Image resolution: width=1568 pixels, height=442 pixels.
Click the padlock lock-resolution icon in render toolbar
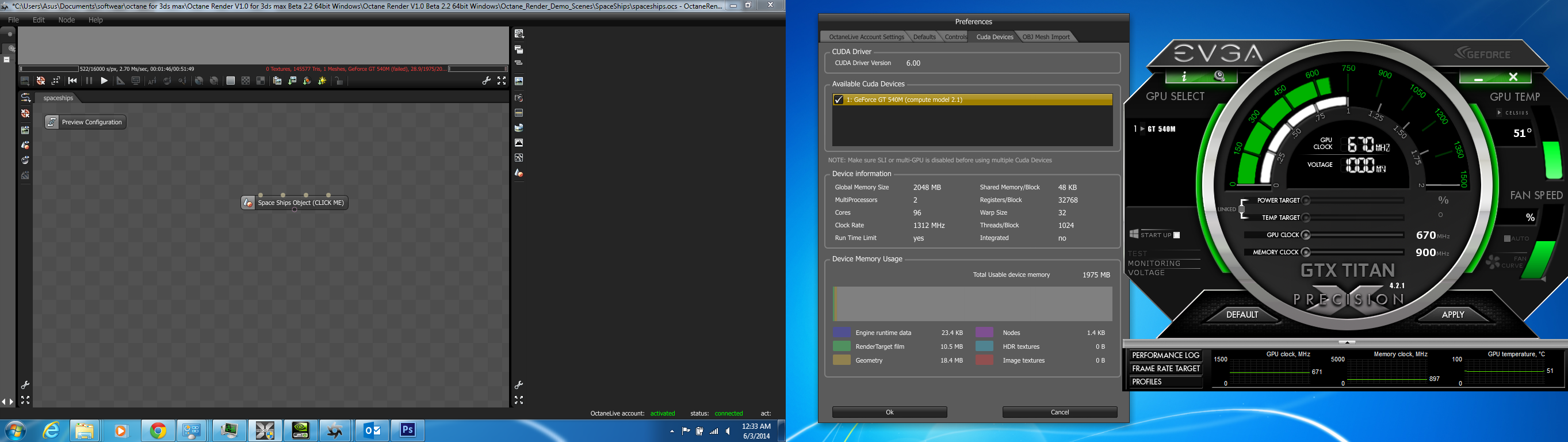pyautogui.click(x=339, y=81)
